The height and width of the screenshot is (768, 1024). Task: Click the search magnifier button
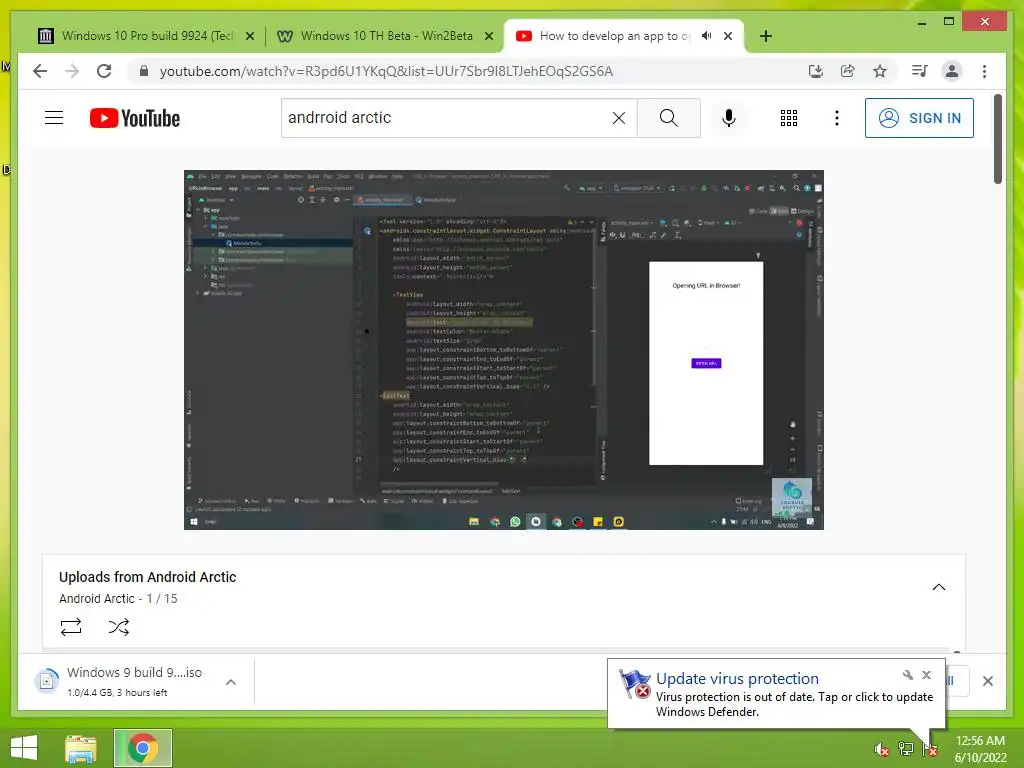(669, 118)
